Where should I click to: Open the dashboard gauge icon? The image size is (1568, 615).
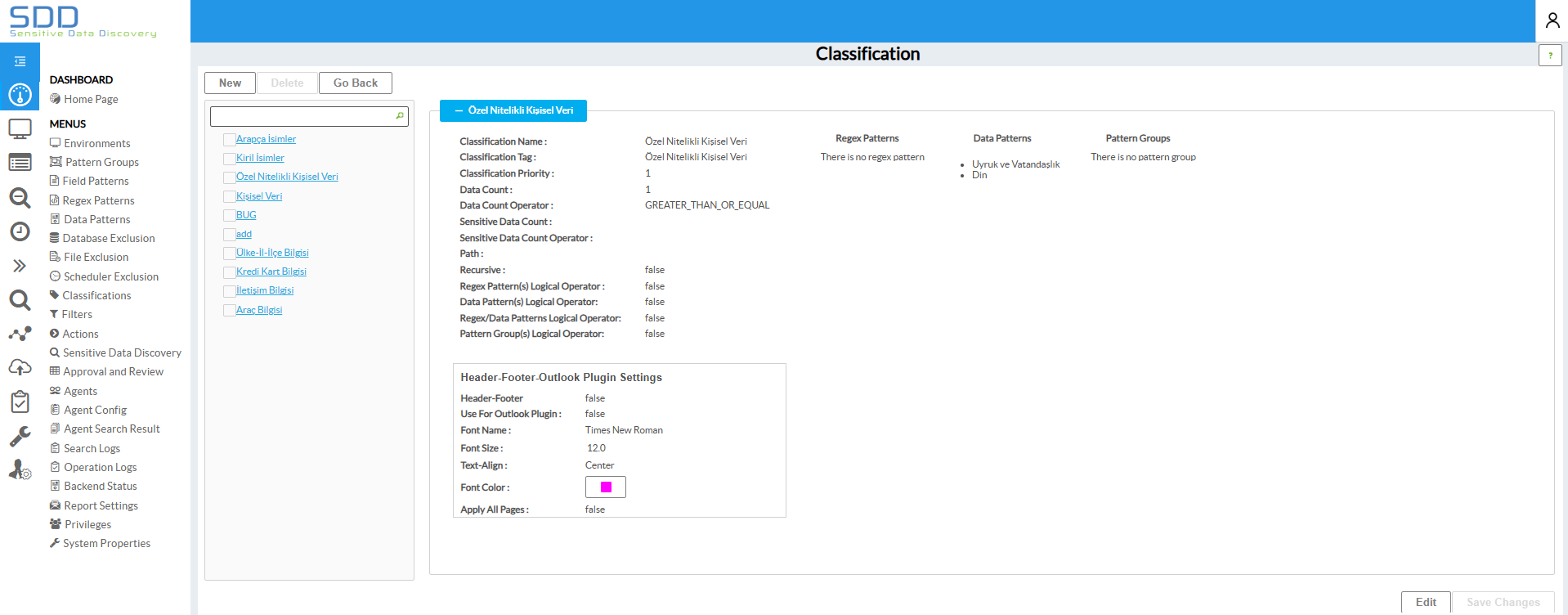(x=20, y=95)
